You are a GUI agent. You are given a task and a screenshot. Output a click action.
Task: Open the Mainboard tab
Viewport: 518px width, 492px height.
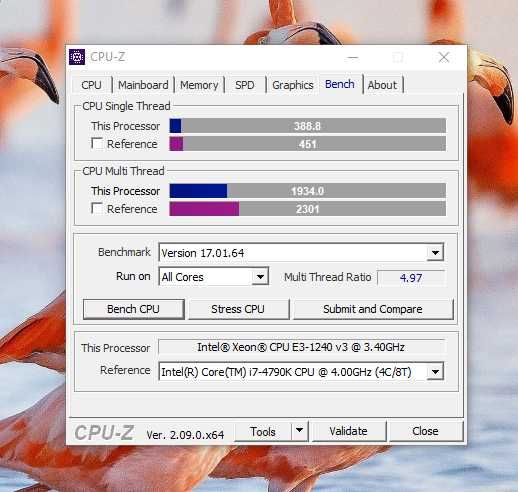coord(143,85)
